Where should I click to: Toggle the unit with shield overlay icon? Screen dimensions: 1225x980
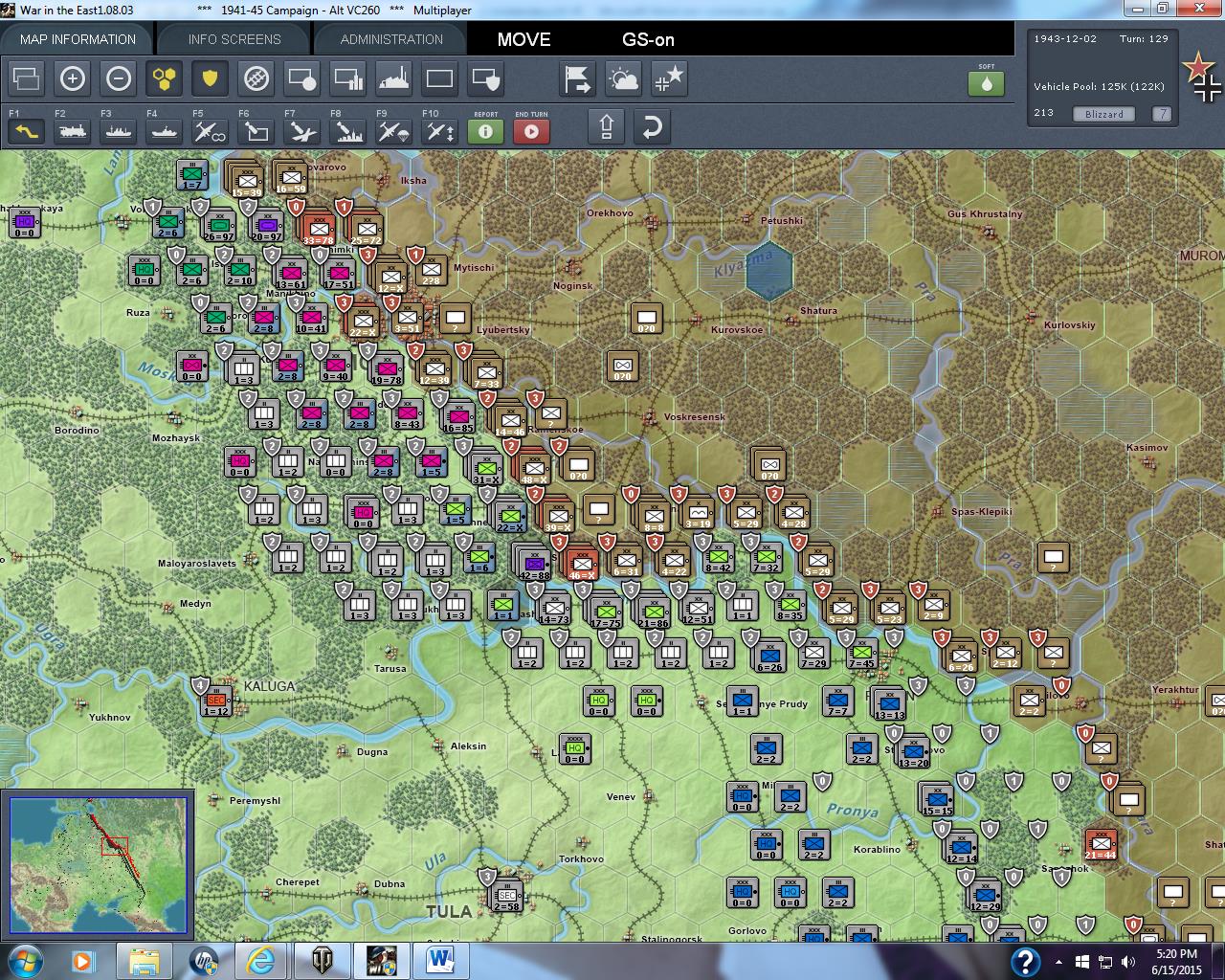tap(485, 78)
